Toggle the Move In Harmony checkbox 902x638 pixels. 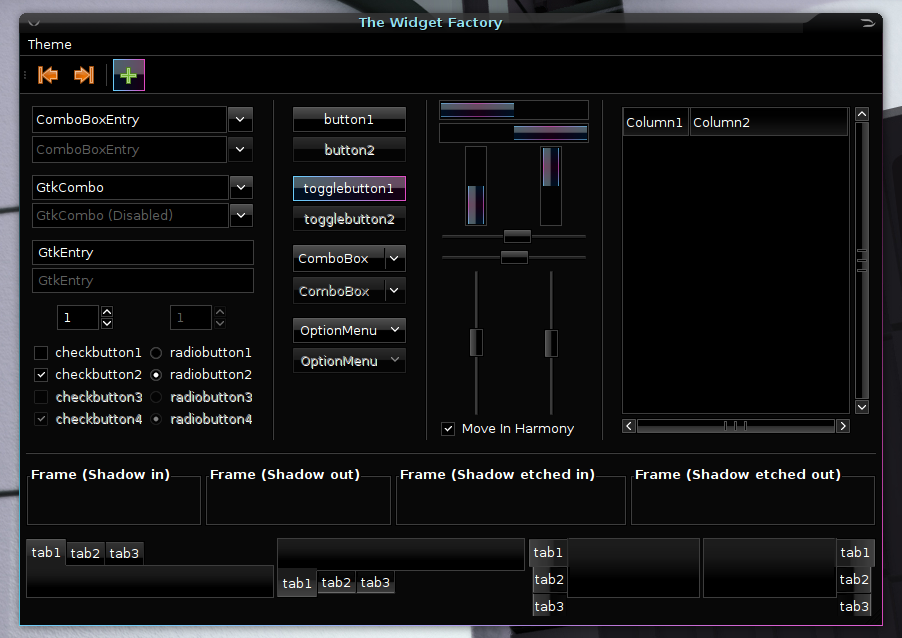pos(448,429)
